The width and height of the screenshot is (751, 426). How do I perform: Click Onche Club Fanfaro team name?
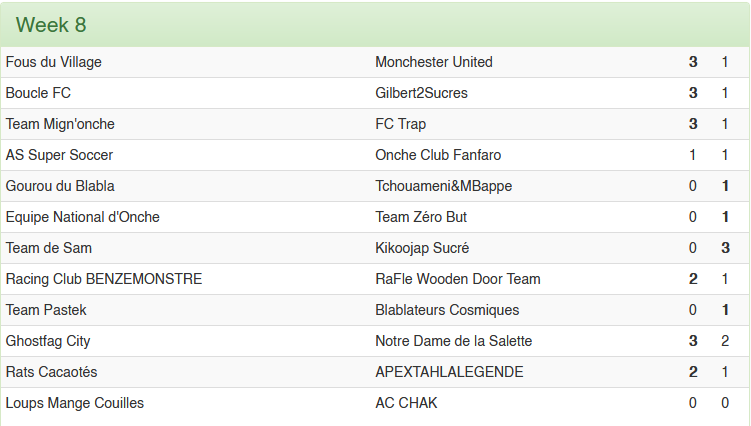click(438, 155)
